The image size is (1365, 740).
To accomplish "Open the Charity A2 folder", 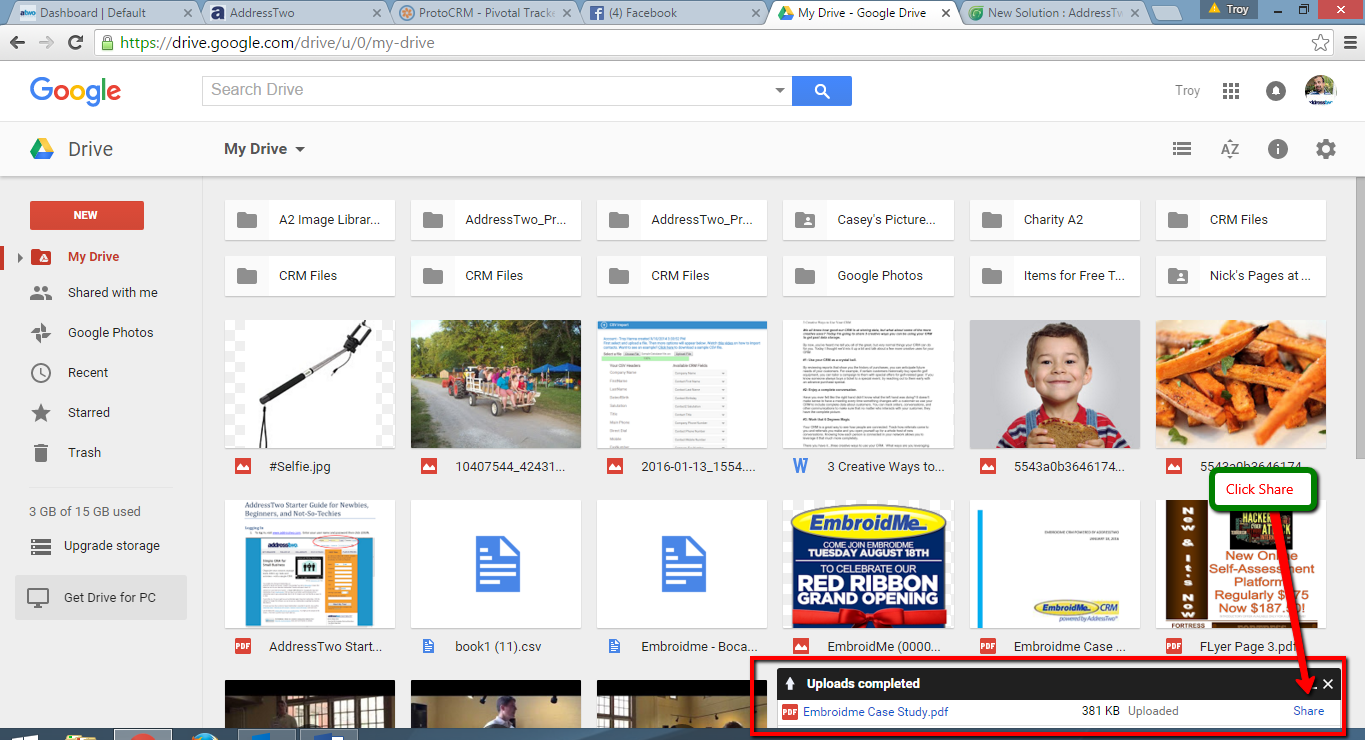I will (1054, 220).
